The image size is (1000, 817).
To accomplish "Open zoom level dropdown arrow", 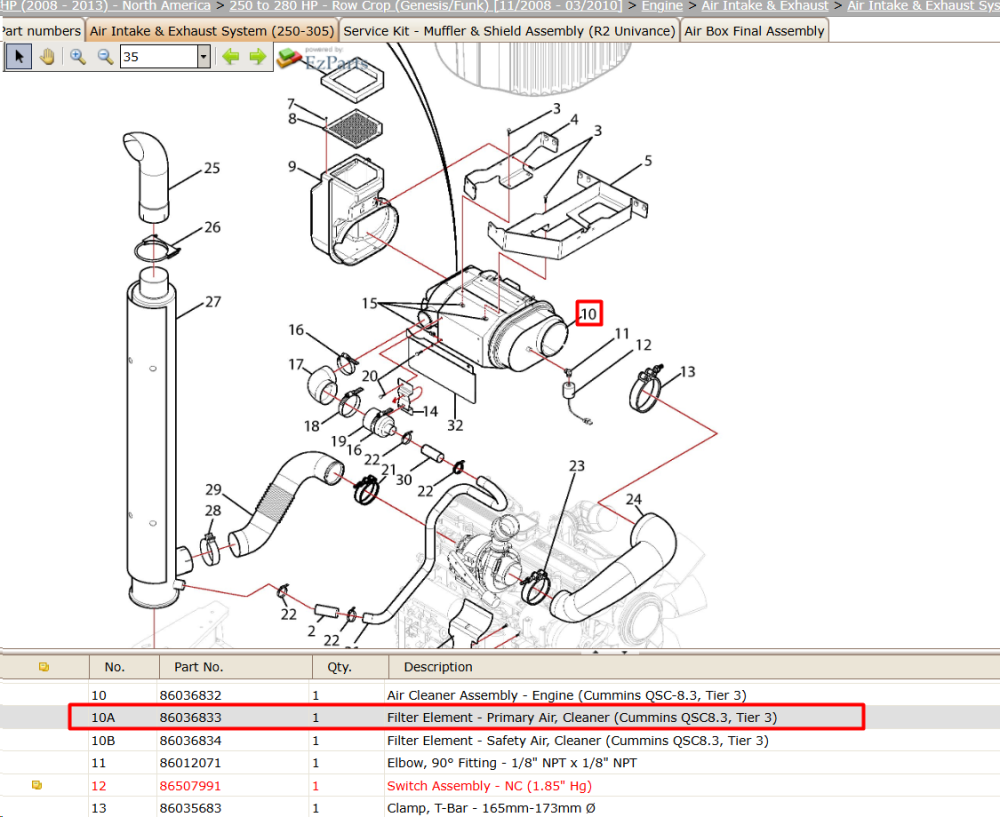I will click(203, 57).
